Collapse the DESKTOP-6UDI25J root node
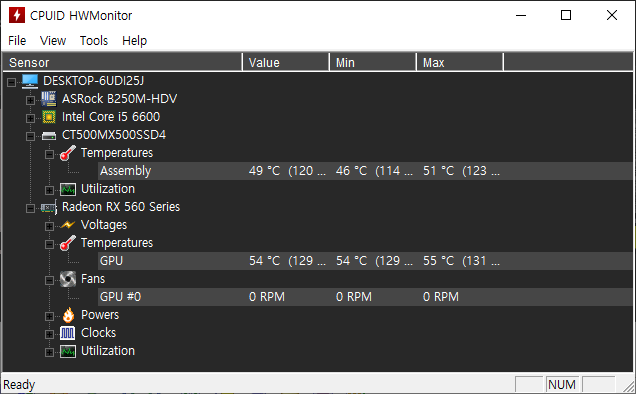The height and width of the screenshot is (394, 636). tap(11, 82)
